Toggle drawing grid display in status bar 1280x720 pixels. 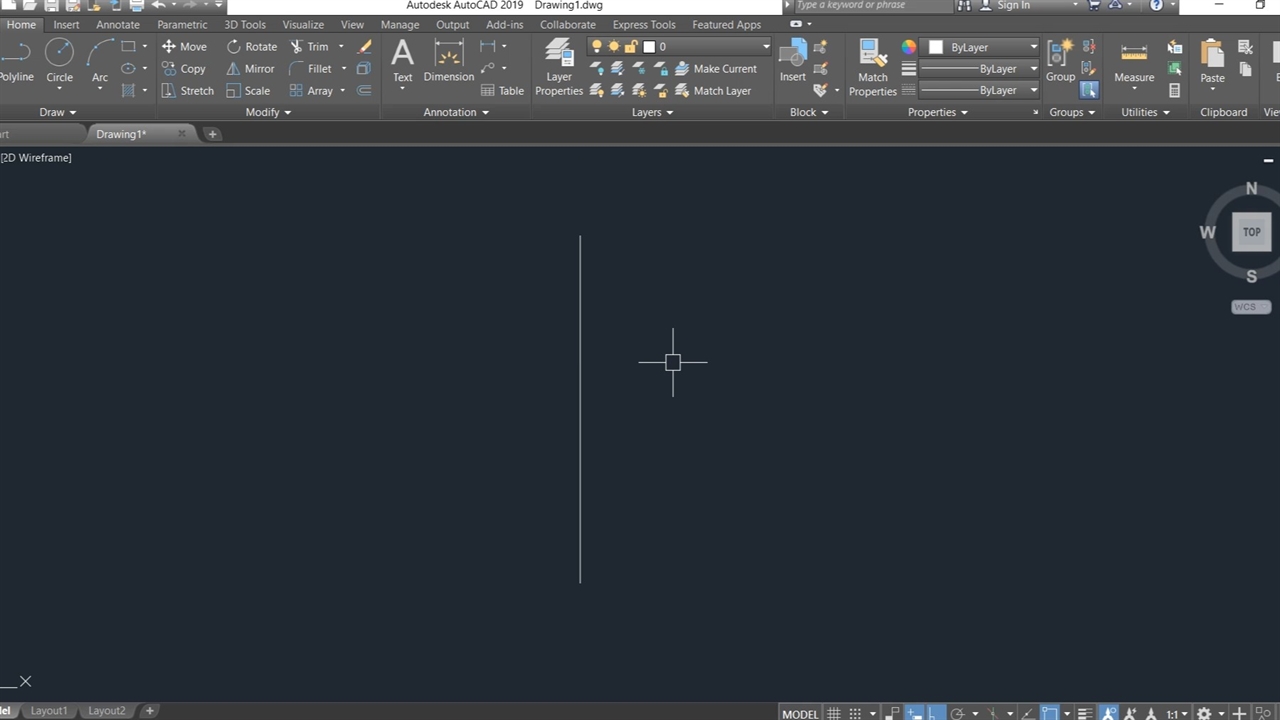834,713
